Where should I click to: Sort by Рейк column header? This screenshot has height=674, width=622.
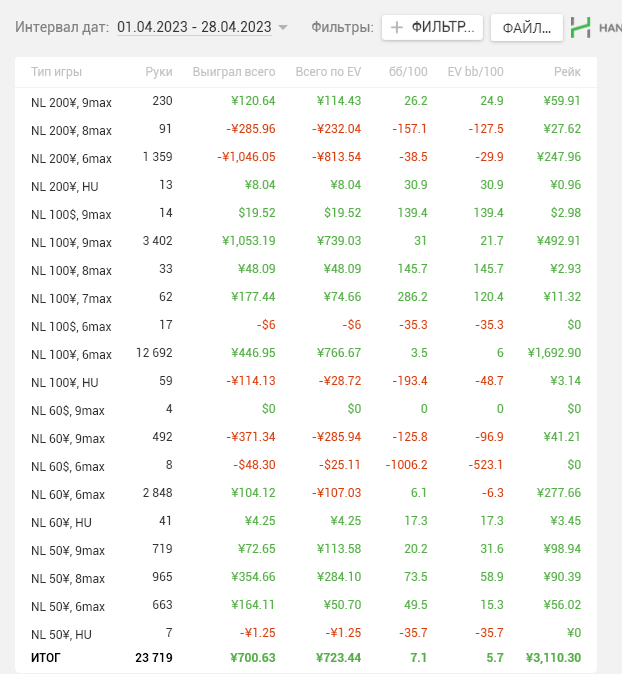[x=567, y=72]
